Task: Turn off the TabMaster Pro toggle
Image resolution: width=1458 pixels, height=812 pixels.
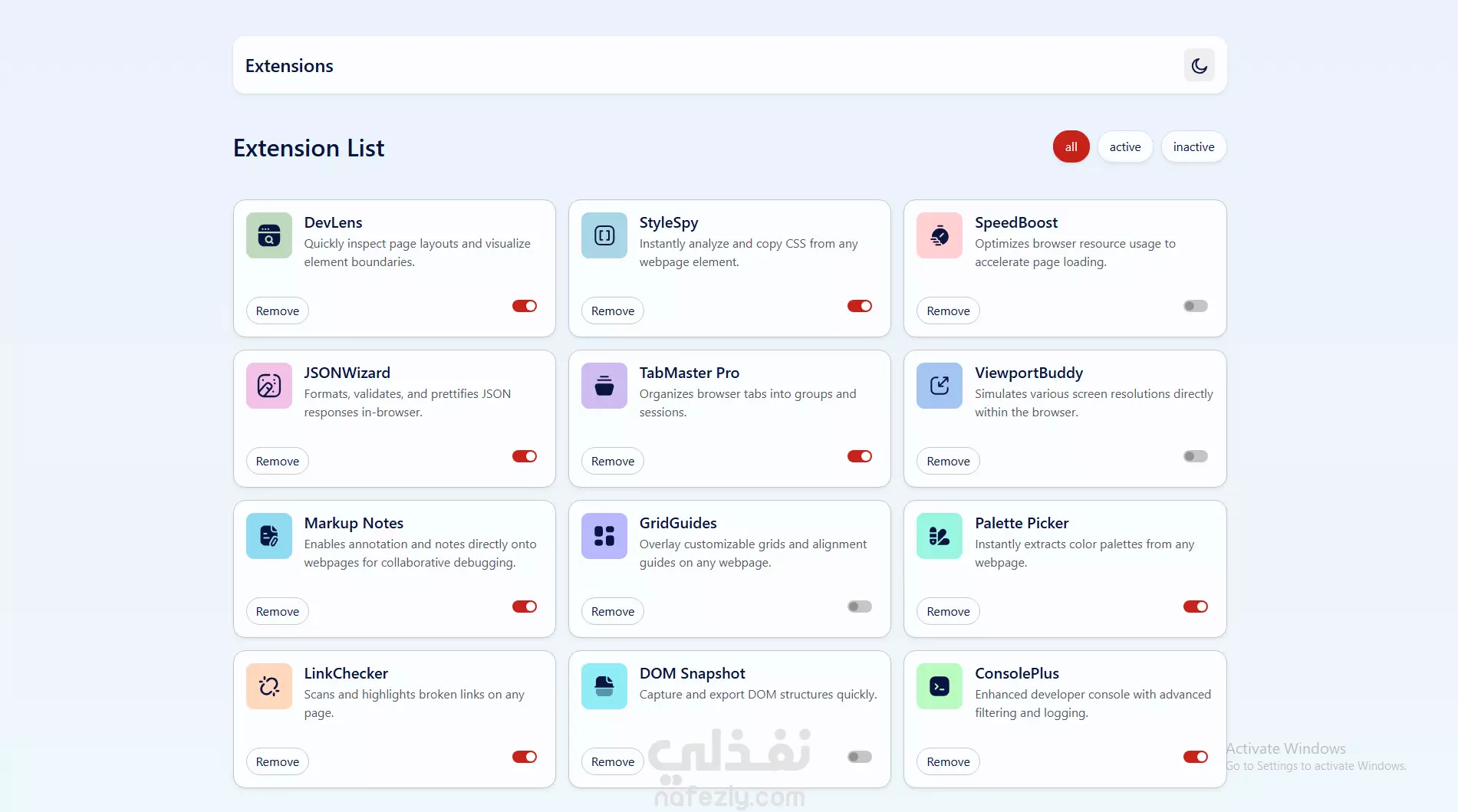Action: pyautogui.click(x=860, y=456)
